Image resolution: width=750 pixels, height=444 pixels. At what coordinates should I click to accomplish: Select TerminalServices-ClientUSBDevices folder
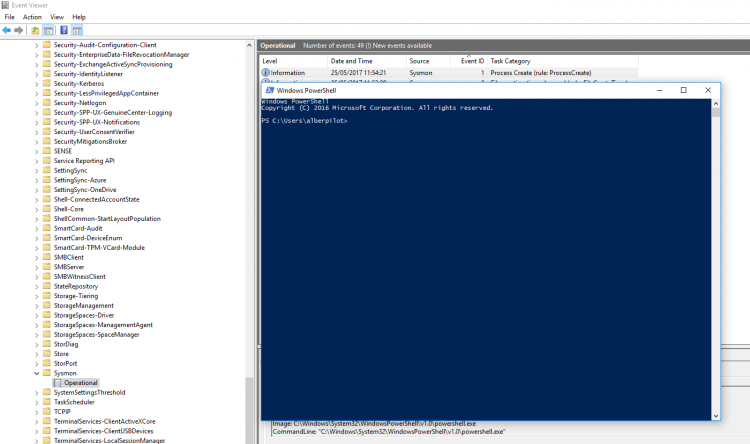point(103,431)
